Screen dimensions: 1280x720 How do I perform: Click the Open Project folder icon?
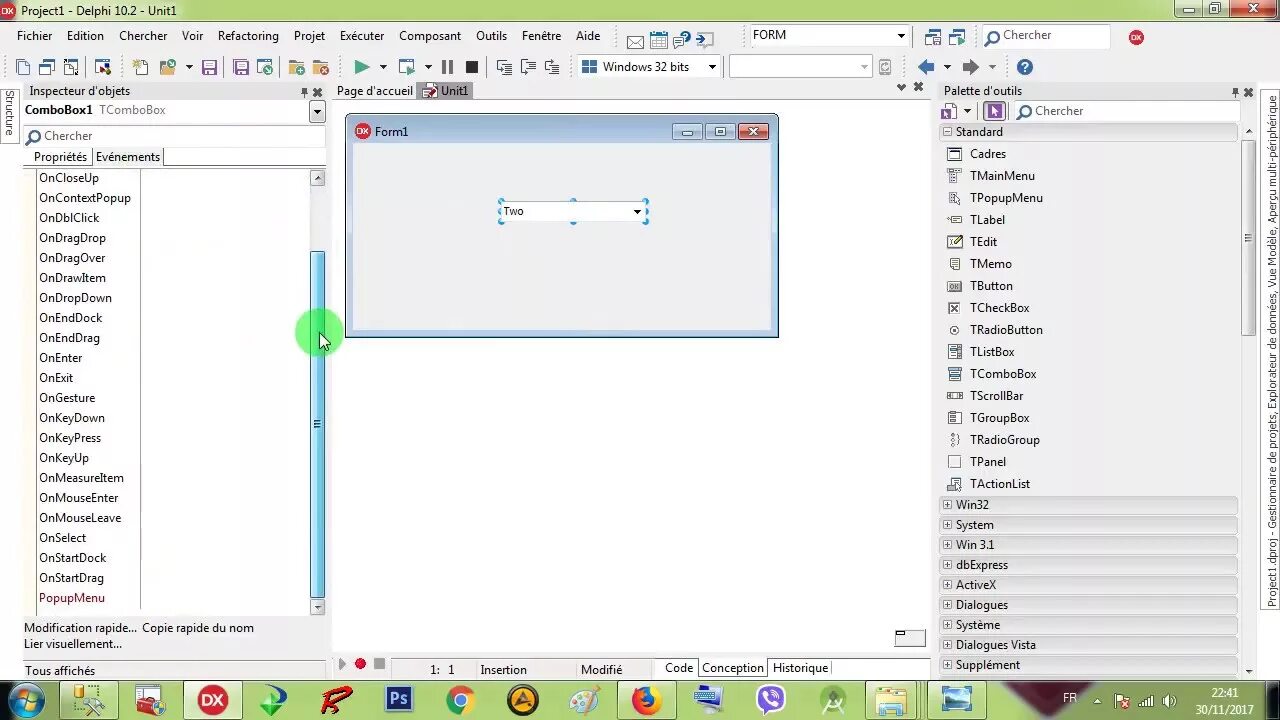pyautogui.click(x=167, y=67)
